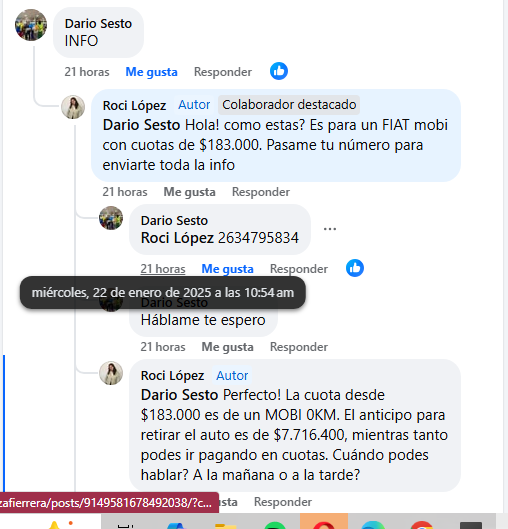The image size is (508, 529).
Task: Reply to Roci López's FIAT mobi comment
Action: point(261,192)
